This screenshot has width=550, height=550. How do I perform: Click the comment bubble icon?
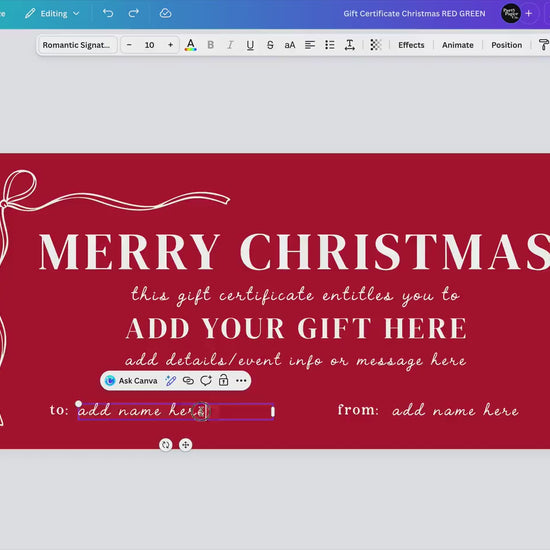tap(206, 381)
